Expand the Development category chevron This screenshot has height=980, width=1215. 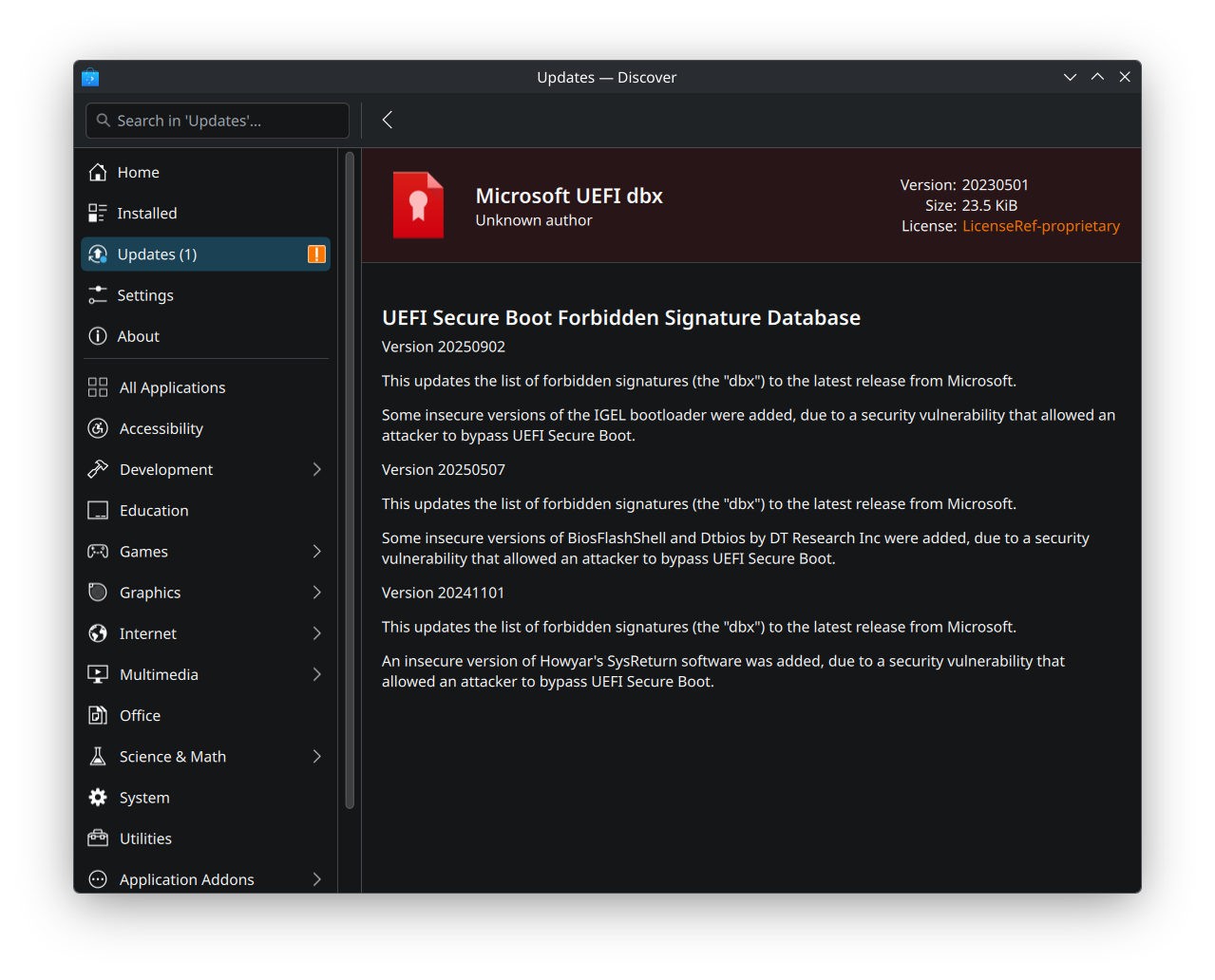tap(317, 469)
